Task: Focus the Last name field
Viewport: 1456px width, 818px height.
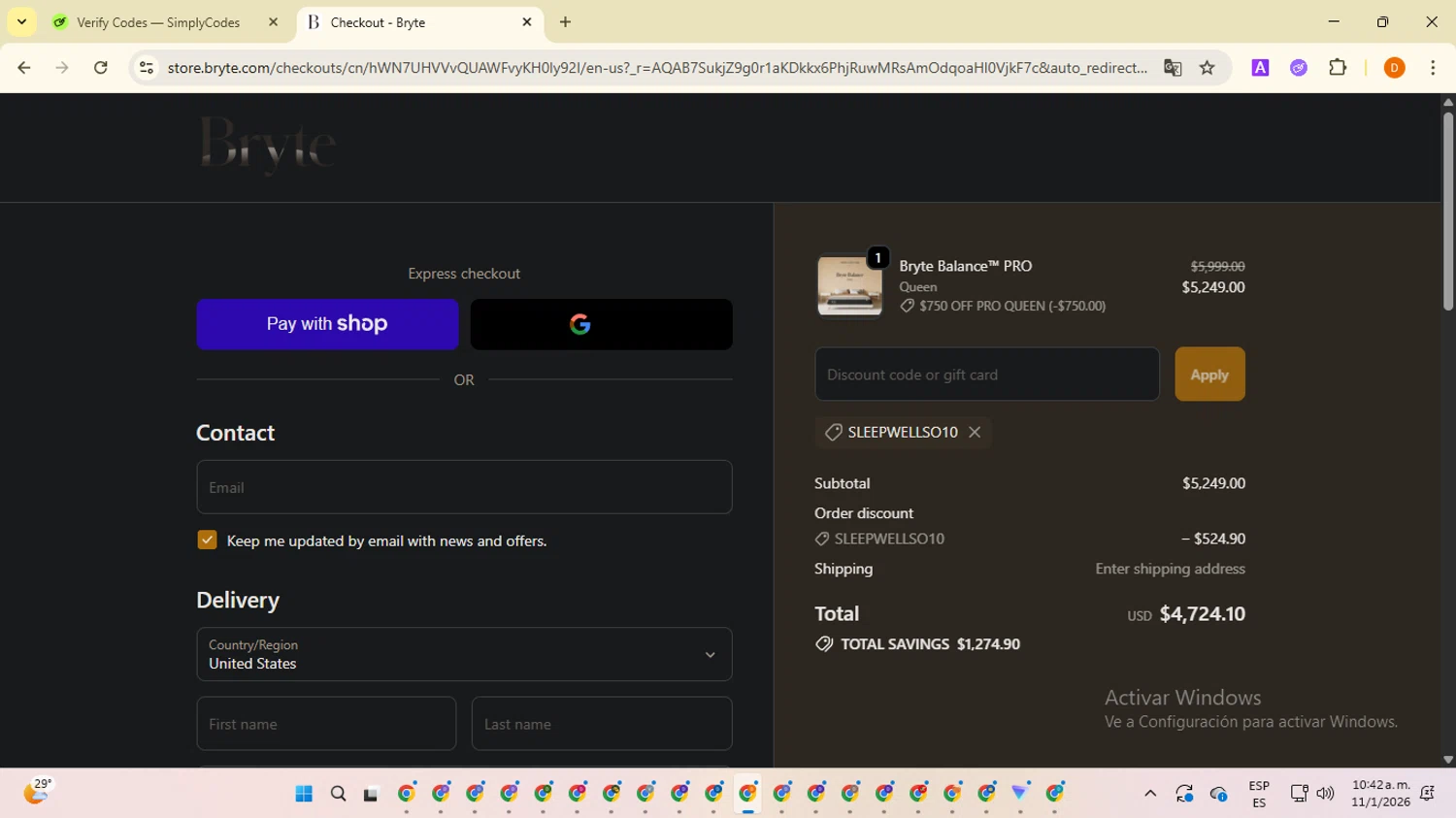Action: pyautogui.click(x=602, y=724)
